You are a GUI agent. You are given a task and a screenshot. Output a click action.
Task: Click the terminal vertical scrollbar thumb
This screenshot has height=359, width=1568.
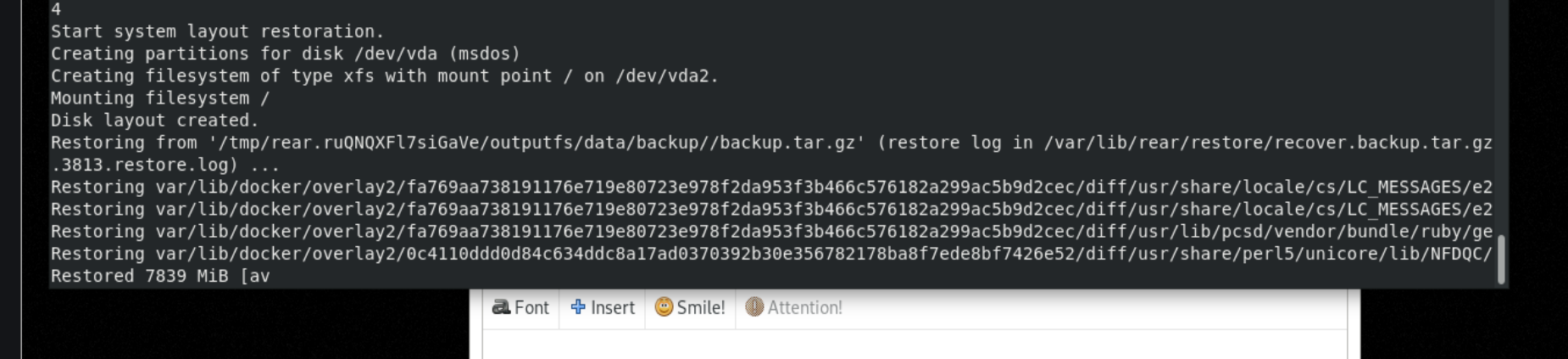(1502, 260)
